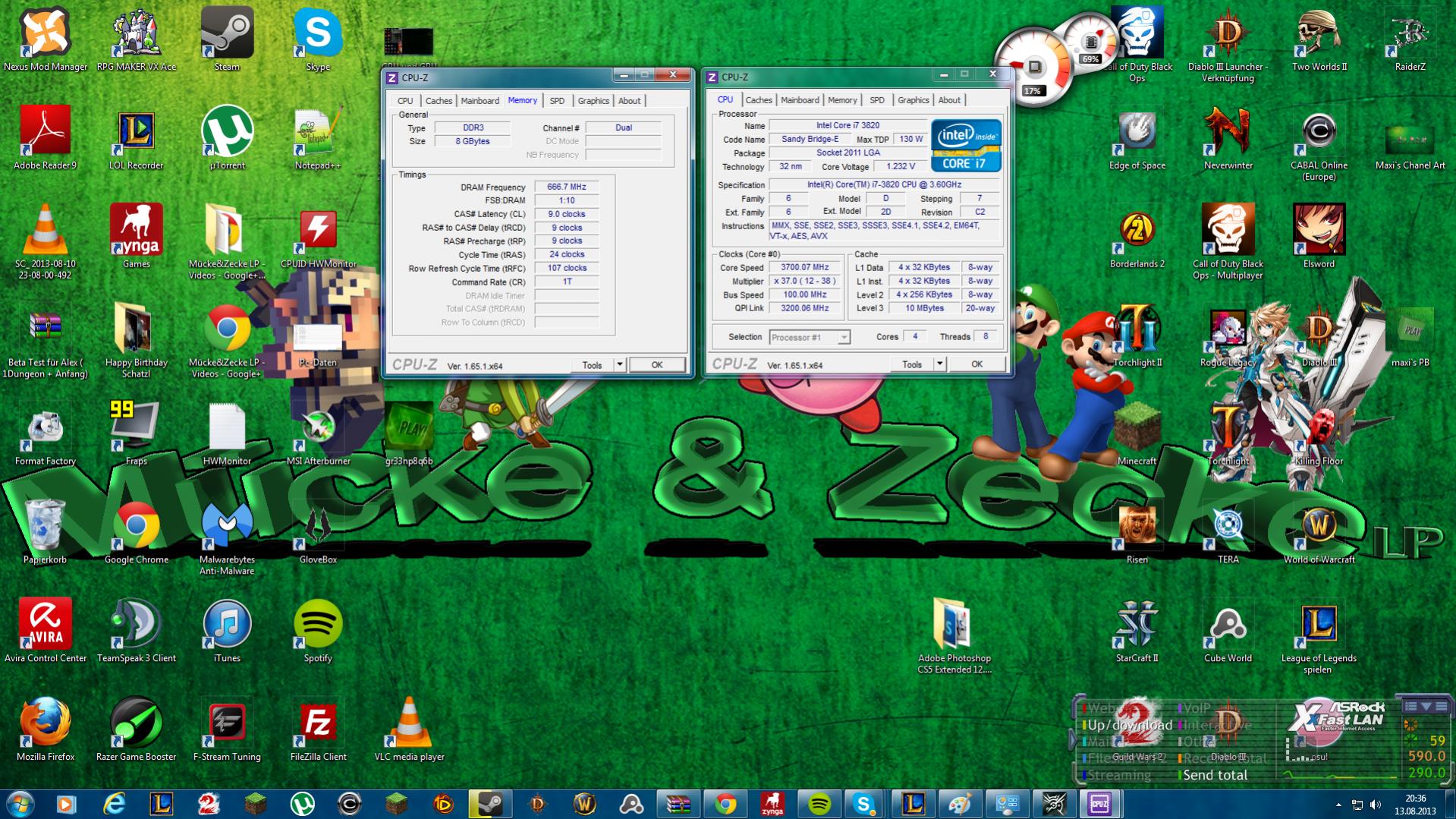Open Mozilla Firefox desktop icon
Viewport: 1456px width, 819px height.
45,729
